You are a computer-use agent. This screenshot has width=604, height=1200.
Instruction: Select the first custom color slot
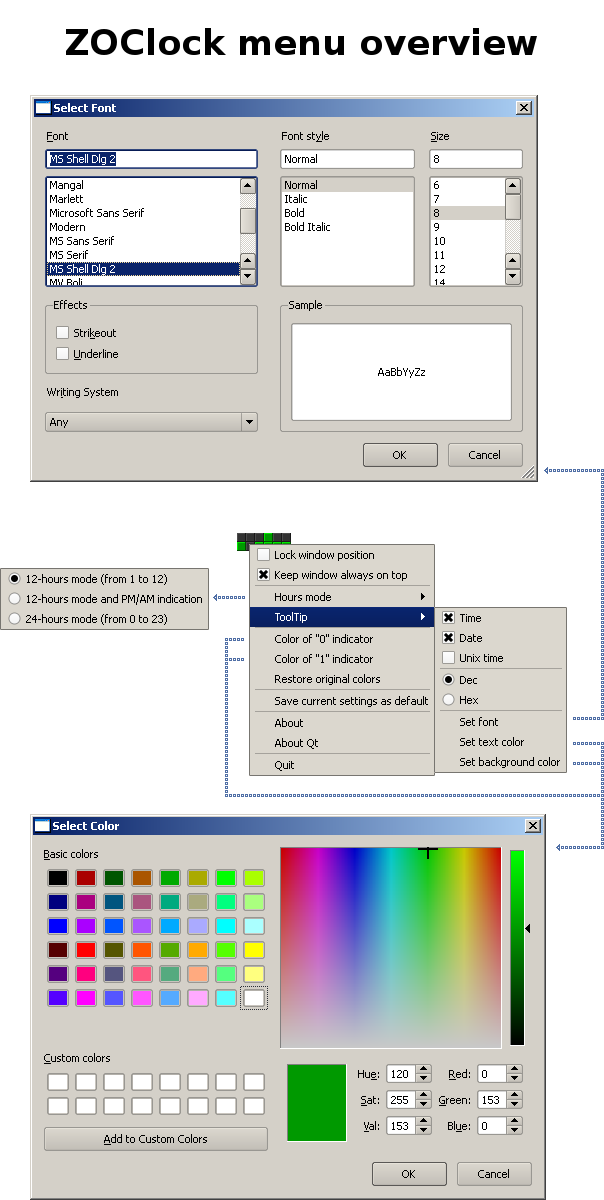coord(58,1082)
